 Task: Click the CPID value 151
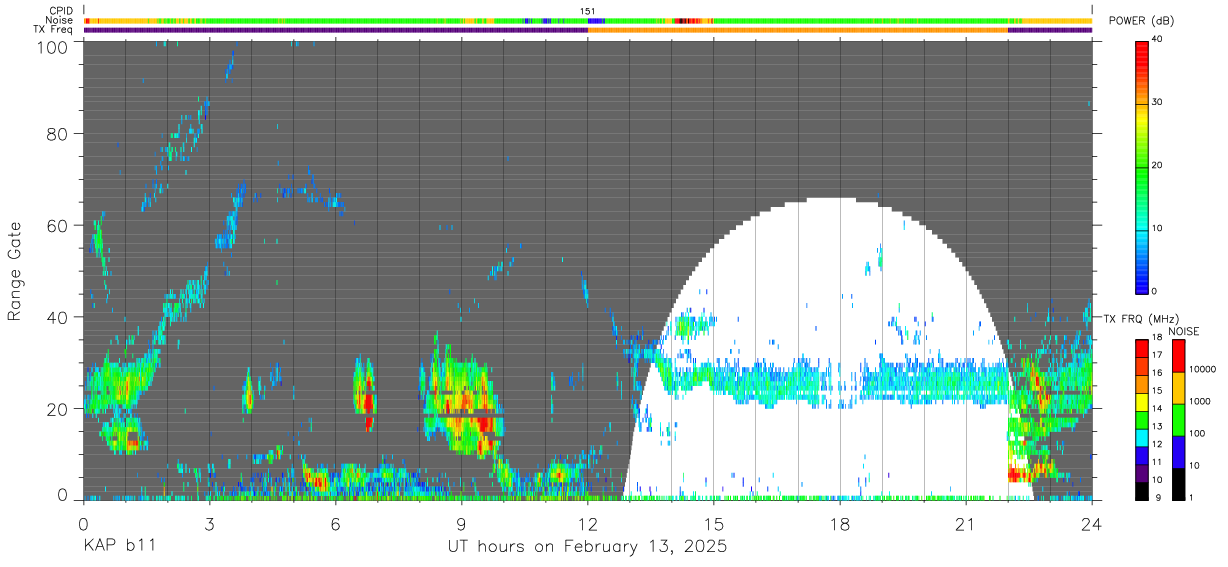tap(588, 11)
